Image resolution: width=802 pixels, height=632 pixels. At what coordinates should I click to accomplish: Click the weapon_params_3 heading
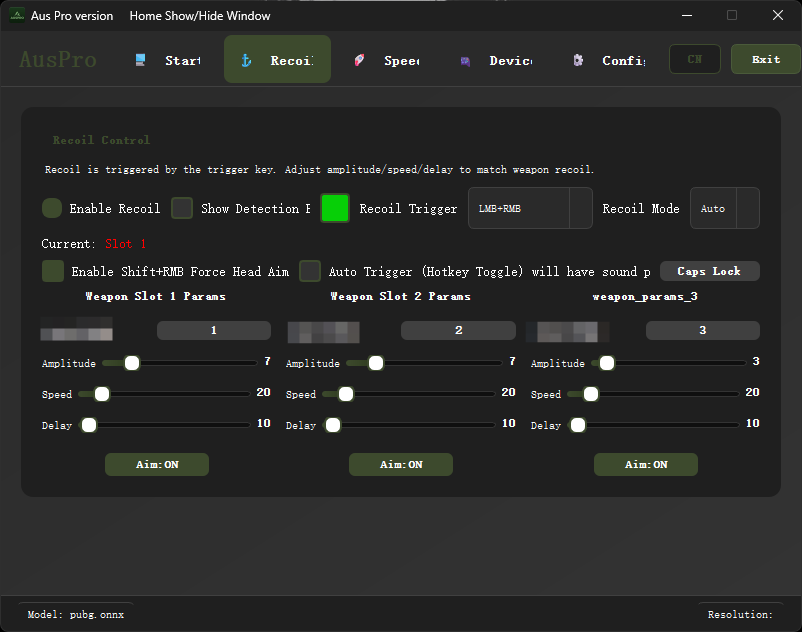tap(645, 297)
